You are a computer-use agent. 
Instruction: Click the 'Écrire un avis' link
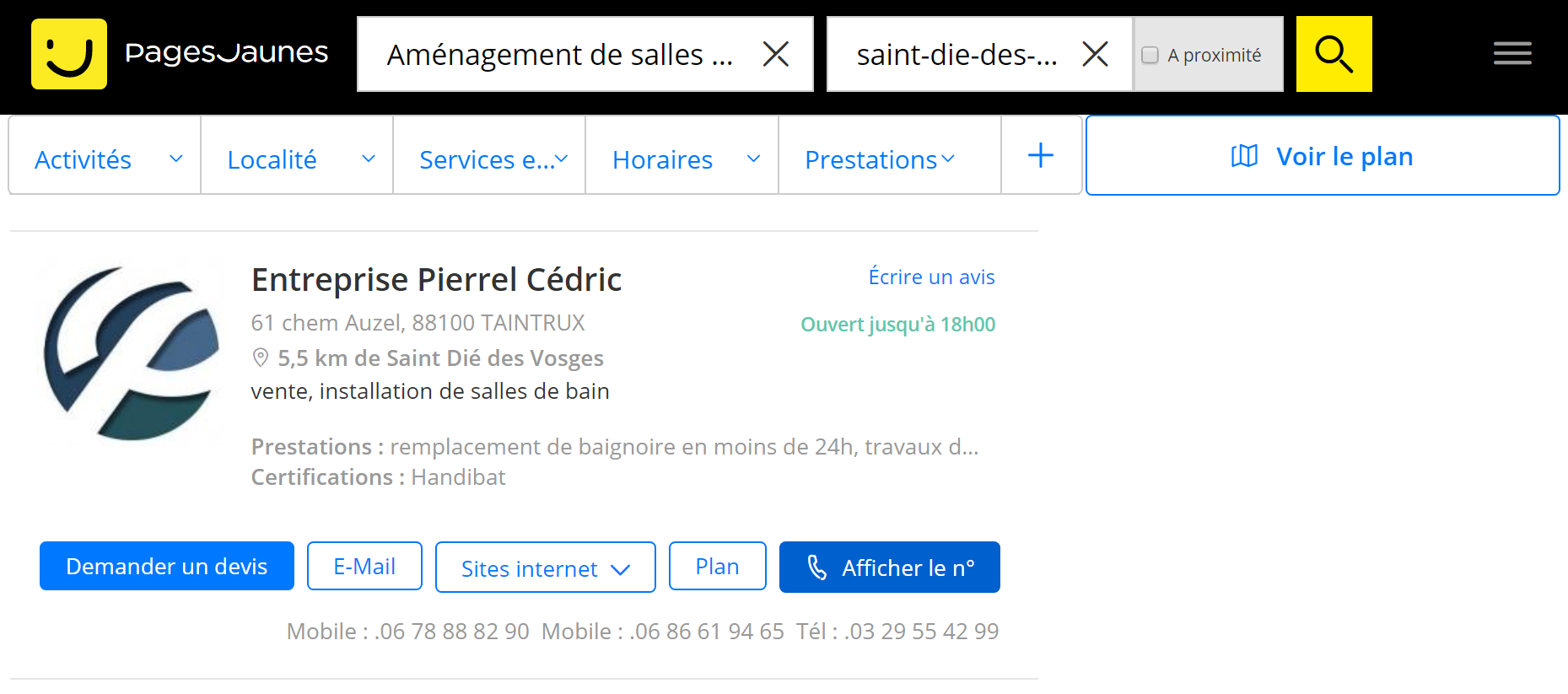(931, 277)
